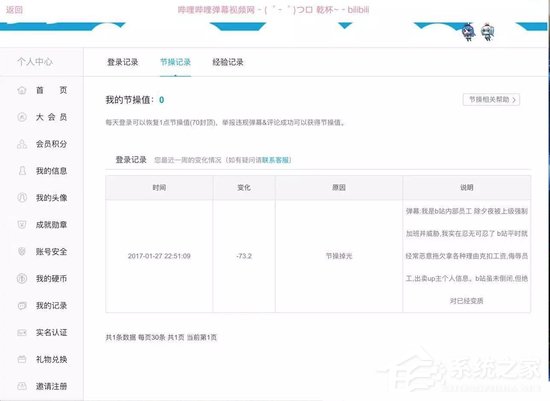
Task: Click the -73.2 change value cell
Action: click(x=244, y=256)
